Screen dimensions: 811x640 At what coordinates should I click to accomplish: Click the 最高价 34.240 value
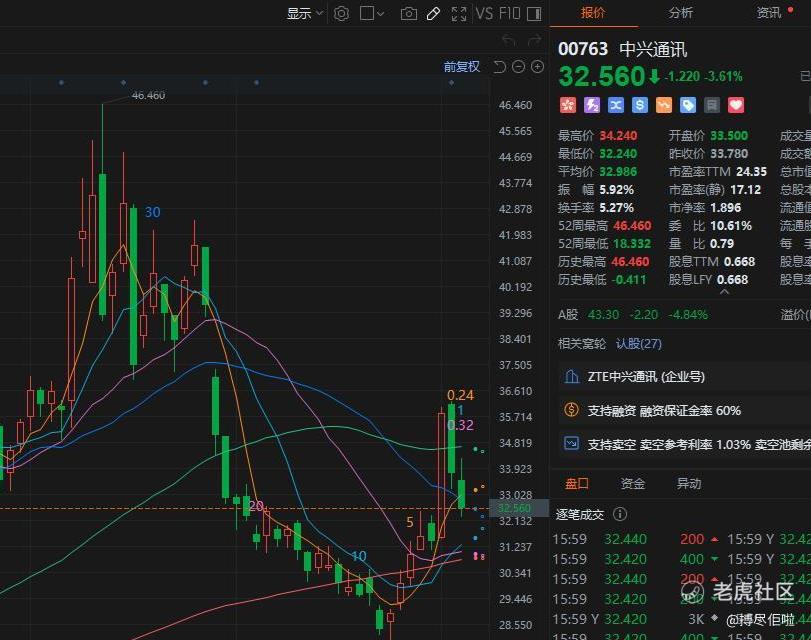tap(618, 136)
